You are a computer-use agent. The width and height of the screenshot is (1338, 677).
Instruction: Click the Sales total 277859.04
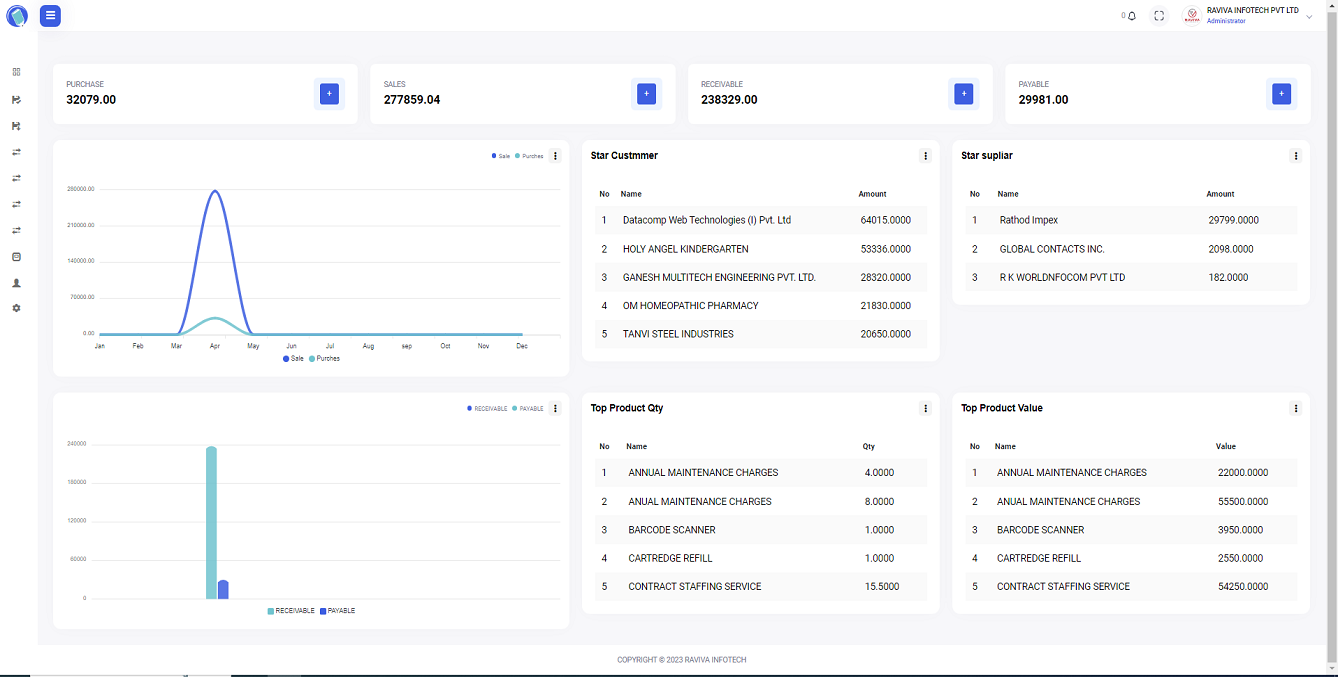click(412, 100)
